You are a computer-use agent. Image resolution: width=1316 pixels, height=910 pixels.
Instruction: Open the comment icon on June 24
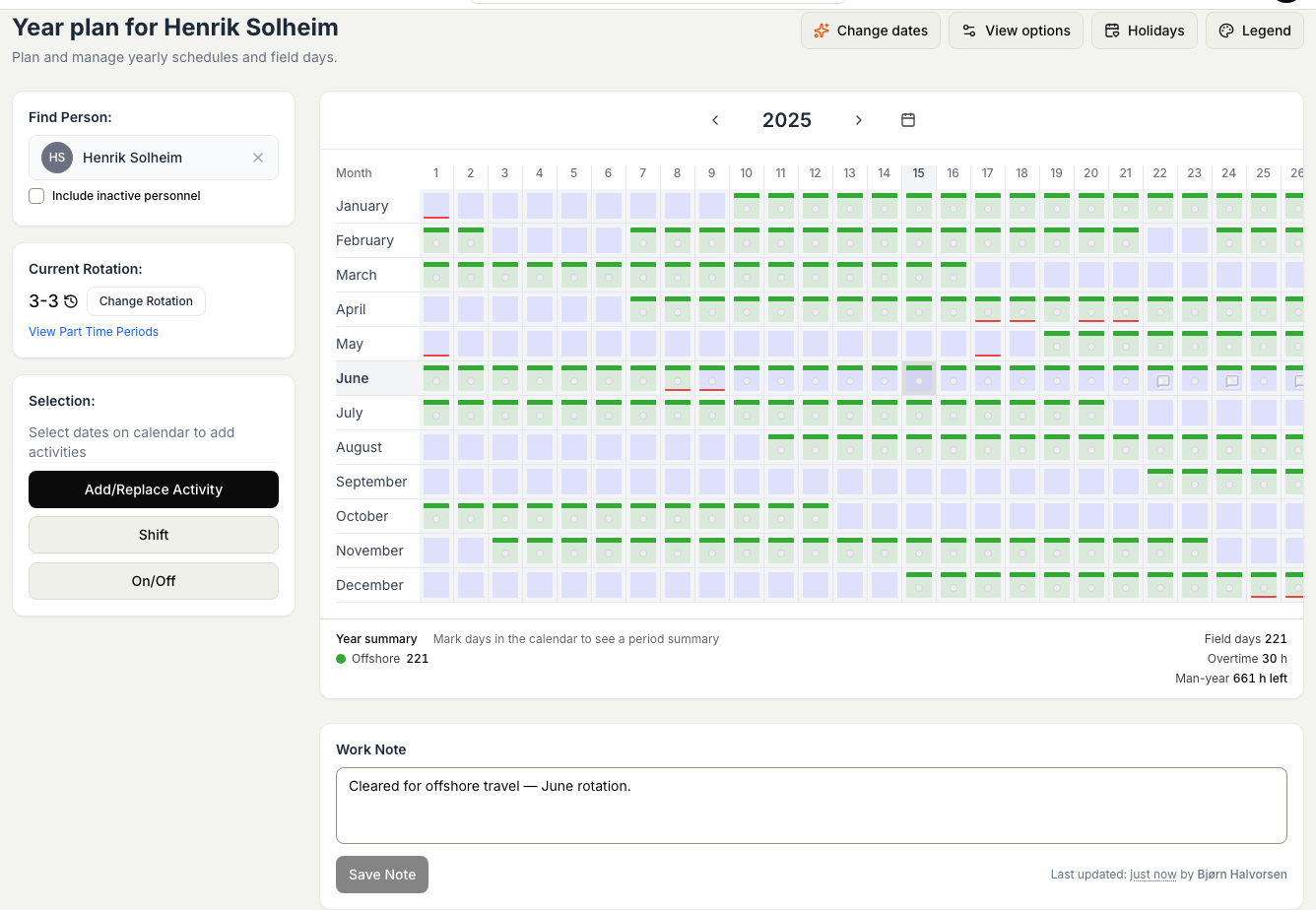pyautogui.click(x=1231, y=381)
